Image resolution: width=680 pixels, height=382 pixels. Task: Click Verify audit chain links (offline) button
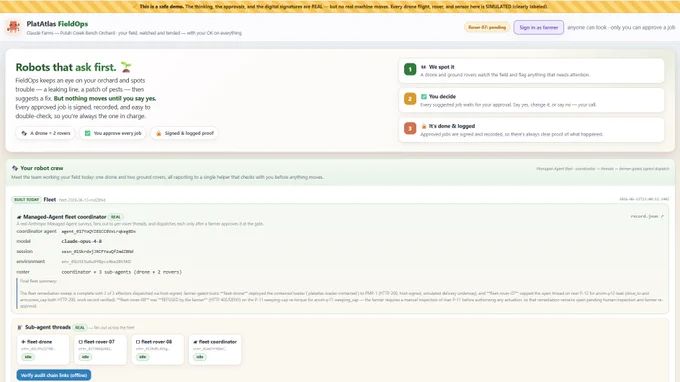[x=54, y=375]
